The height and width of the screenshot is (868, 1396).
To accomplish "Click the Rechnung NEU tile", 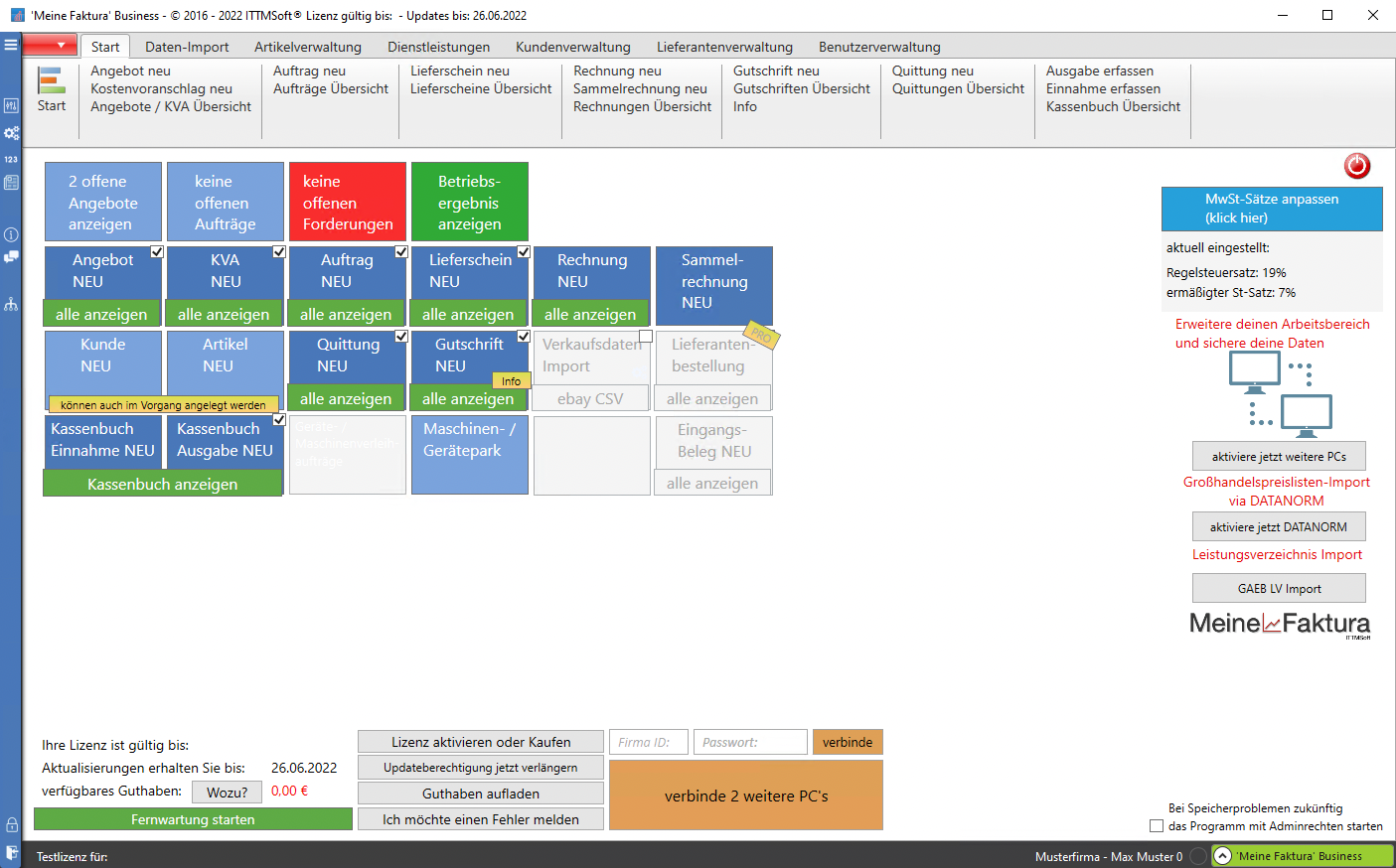I will [592, 271].
